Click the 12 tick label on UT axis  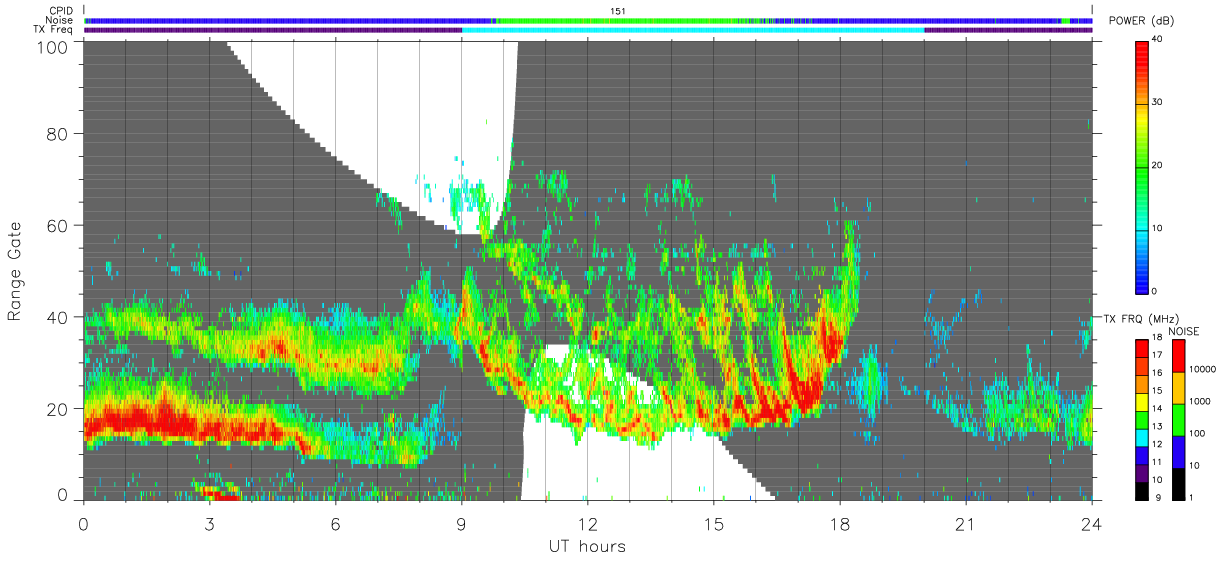[x=587, y=523]
